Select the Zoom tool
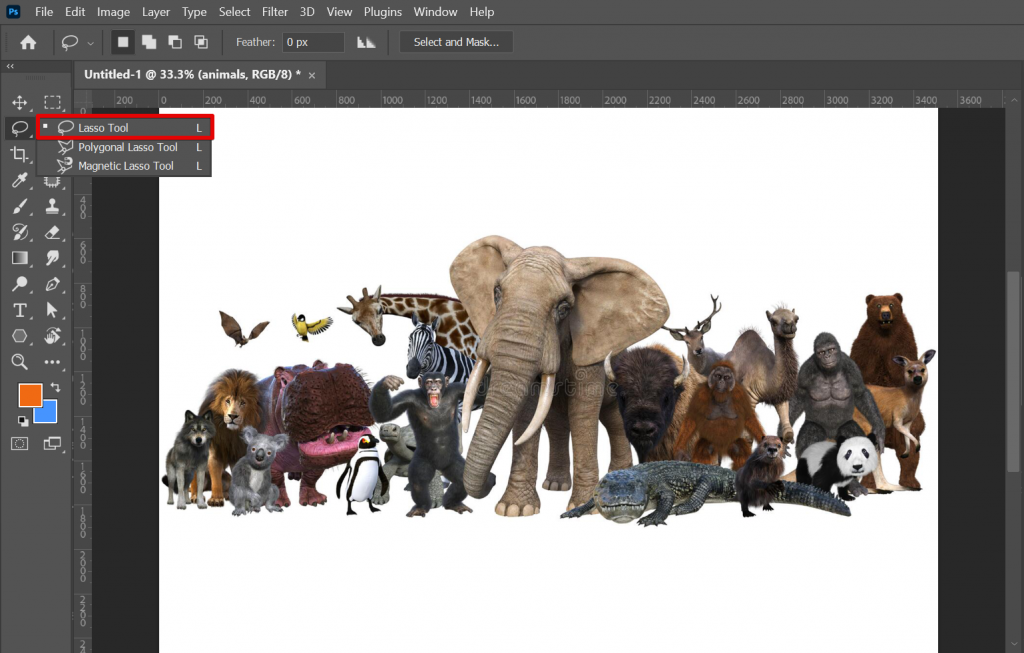This screenshot has width=1024, height=653. [20, 362]
